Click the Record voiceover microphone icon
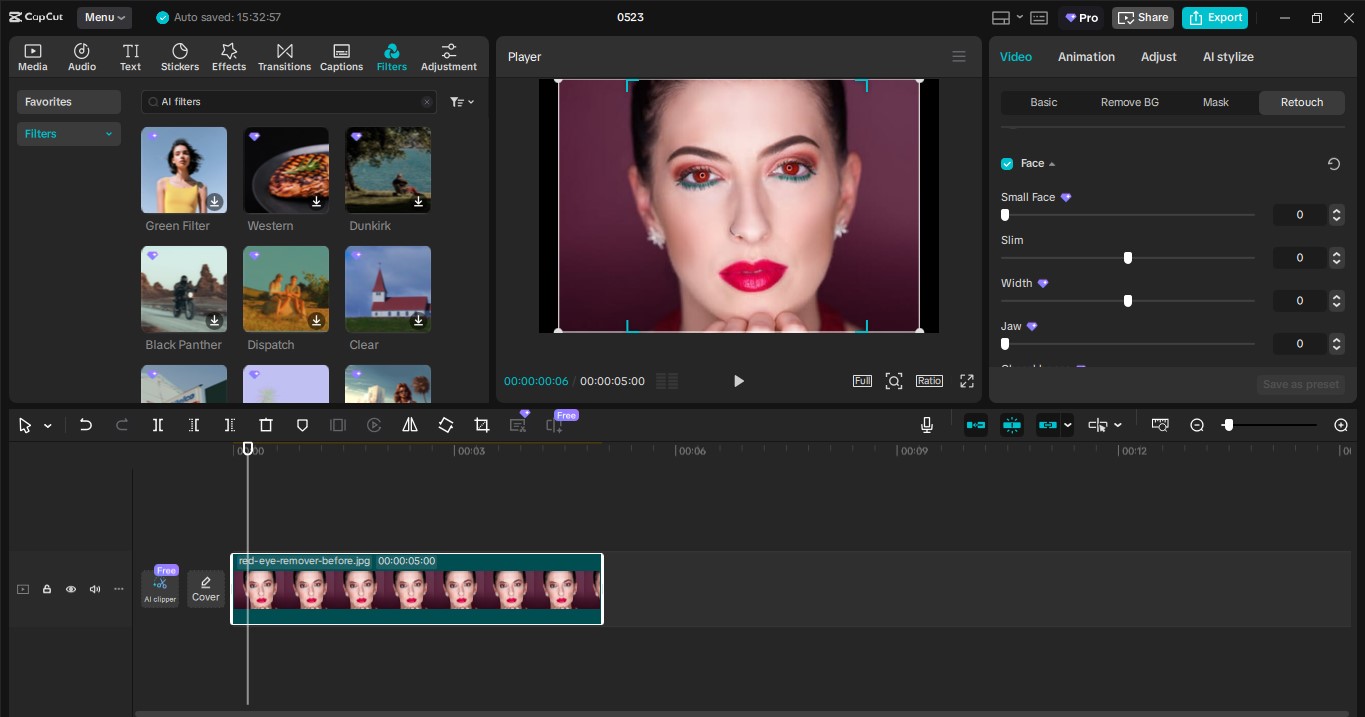Screen dimensions: 1365x717 (x=926, y=425)
